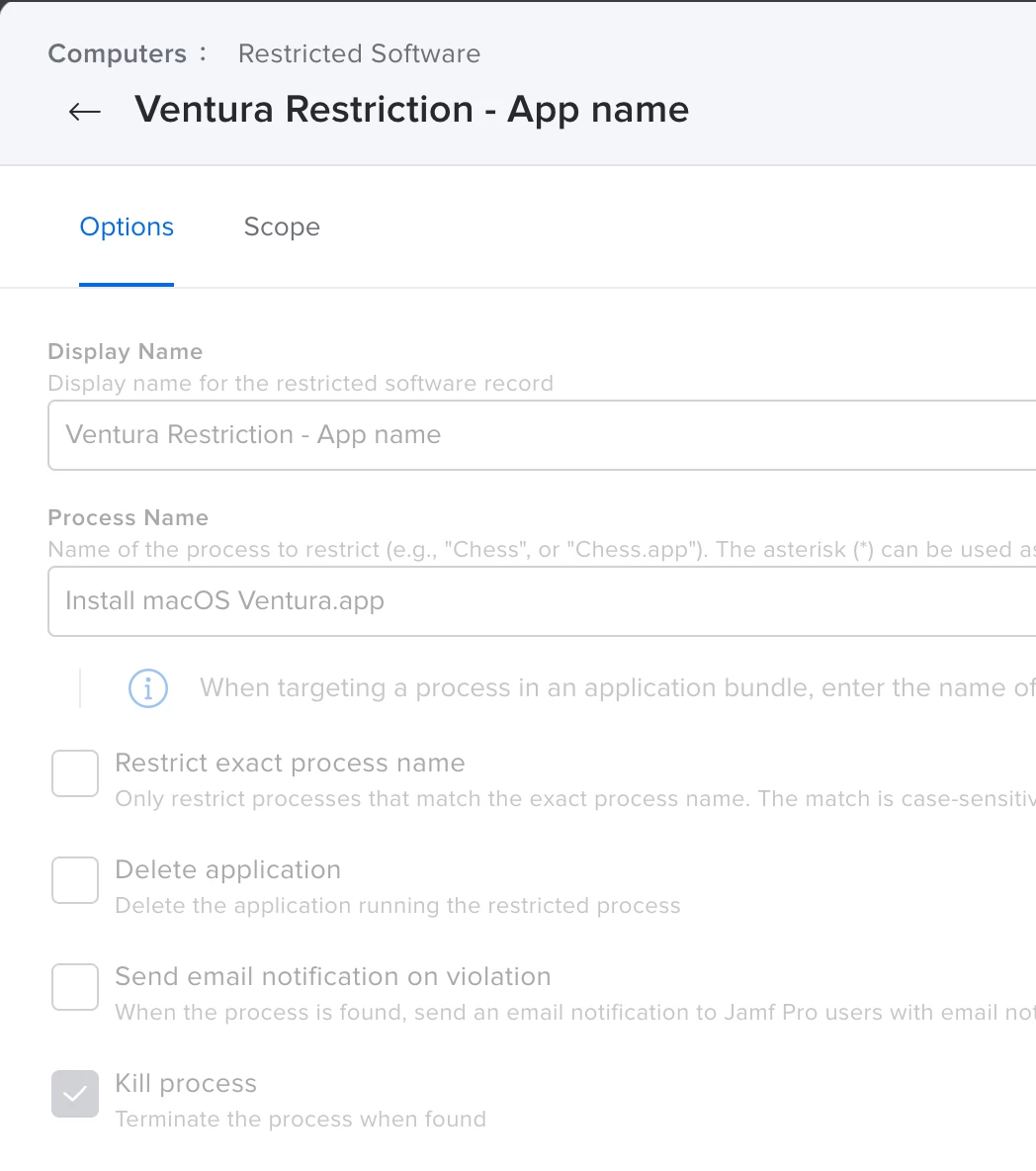1036x1171 pixels.
Task: Click the 'Display Name' field label
Action: tap(126, 352)
